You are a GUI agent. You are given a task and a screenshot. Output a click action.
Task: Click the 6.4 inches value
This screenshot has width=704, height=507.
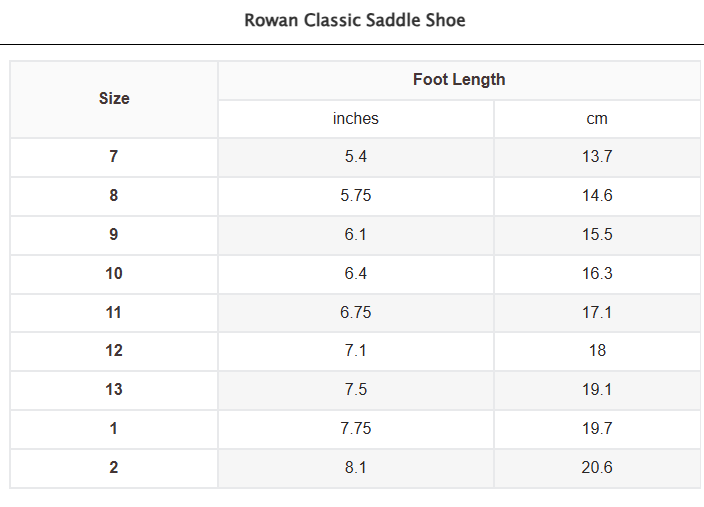coord(356,274)
